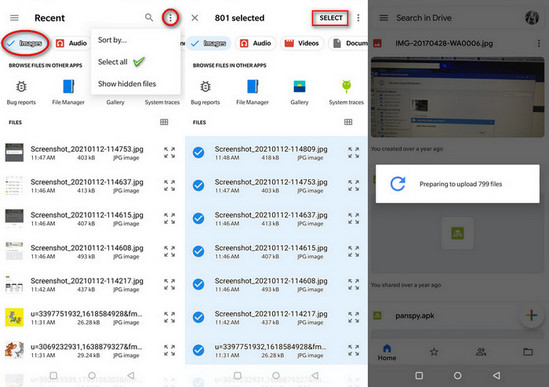Uncheck Screenshot_20210112-114809.jpg
The width and height of the screenshot is (549, 387).
[x=199, y=152]
